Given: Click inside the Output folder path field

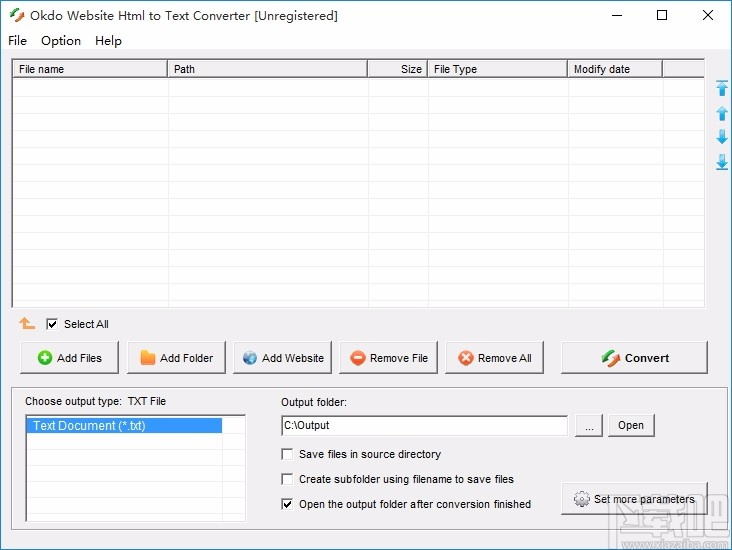Looking at the screenshot, I should pos(424,425).
